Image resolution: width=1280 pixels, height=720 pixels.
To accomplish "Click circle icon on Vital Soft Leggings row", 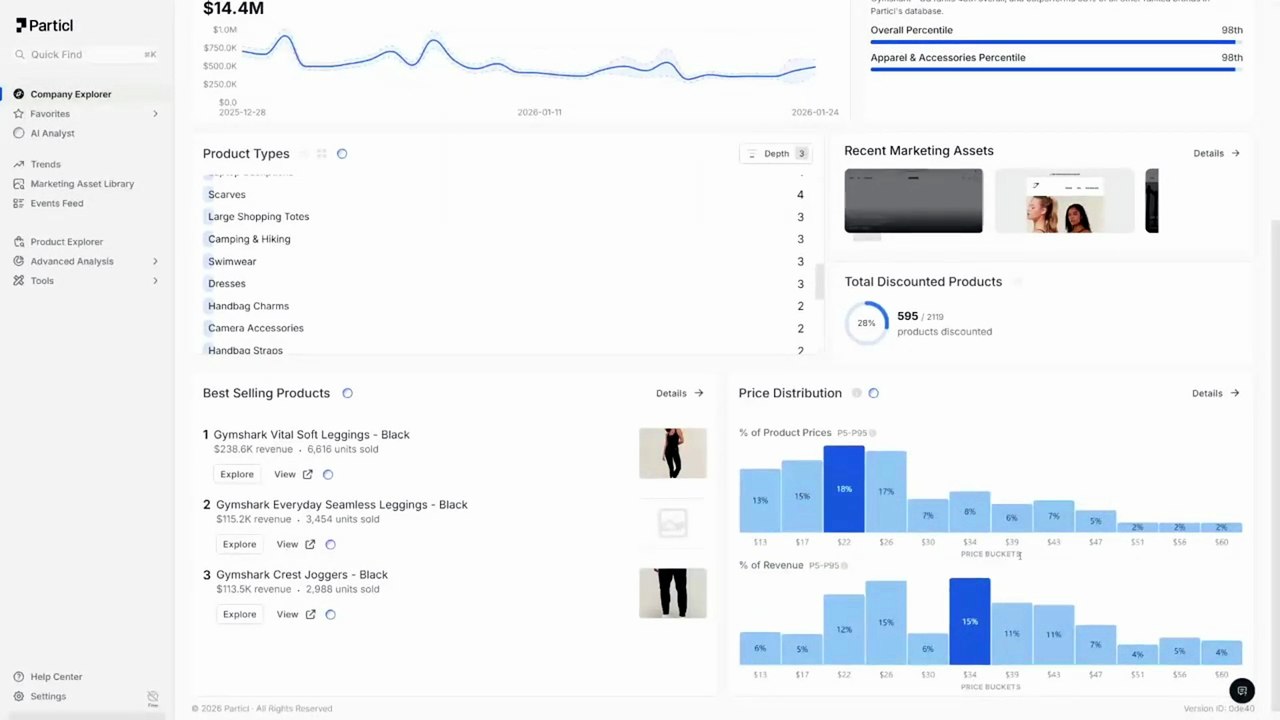I will click(328, 474).
